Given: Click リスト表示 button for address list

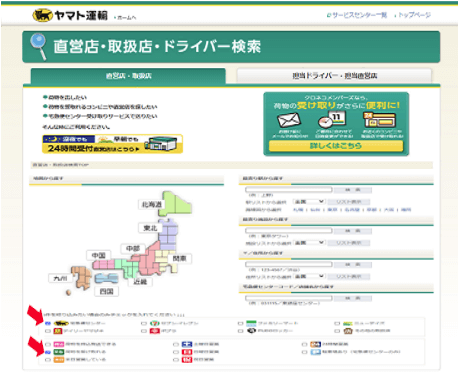Looking at the screenshot, I should 349,277.
